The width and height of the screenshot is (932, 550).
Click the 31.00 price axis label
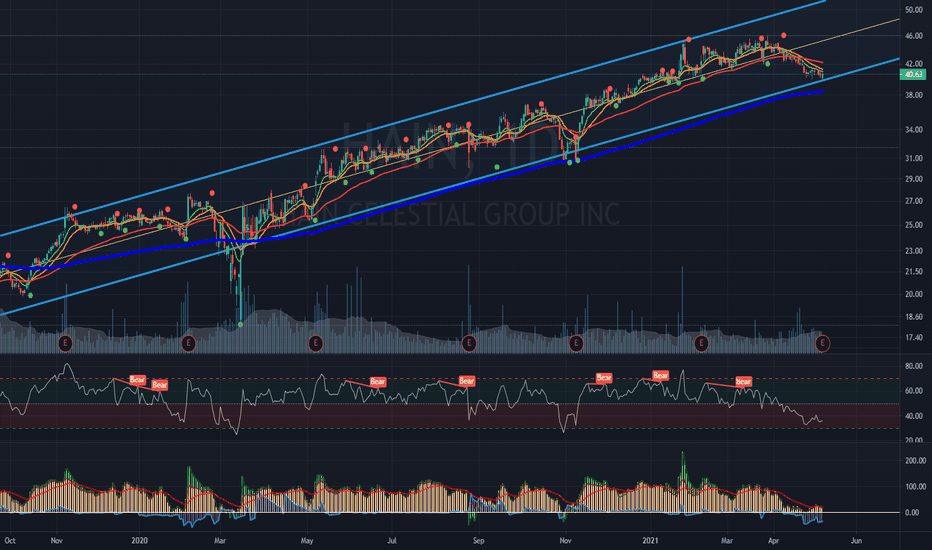(913, 159)
